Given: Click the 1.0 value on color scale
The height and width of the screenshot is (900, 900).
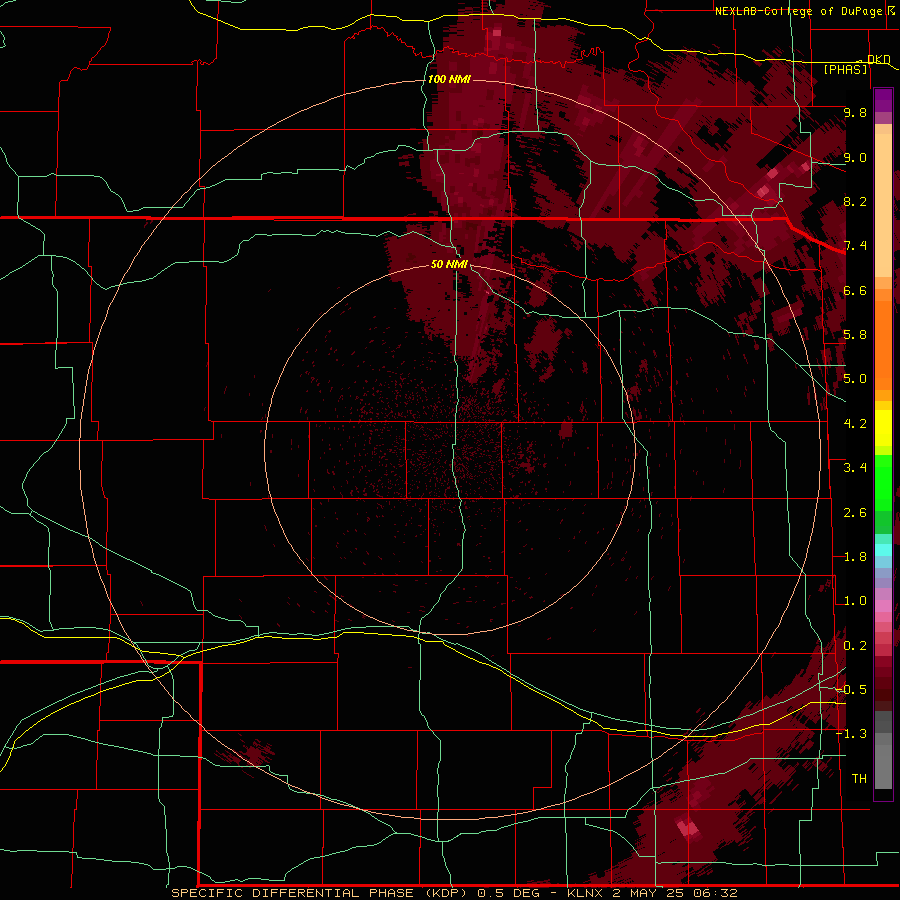Looking at the screenshot, I should 855,601.
